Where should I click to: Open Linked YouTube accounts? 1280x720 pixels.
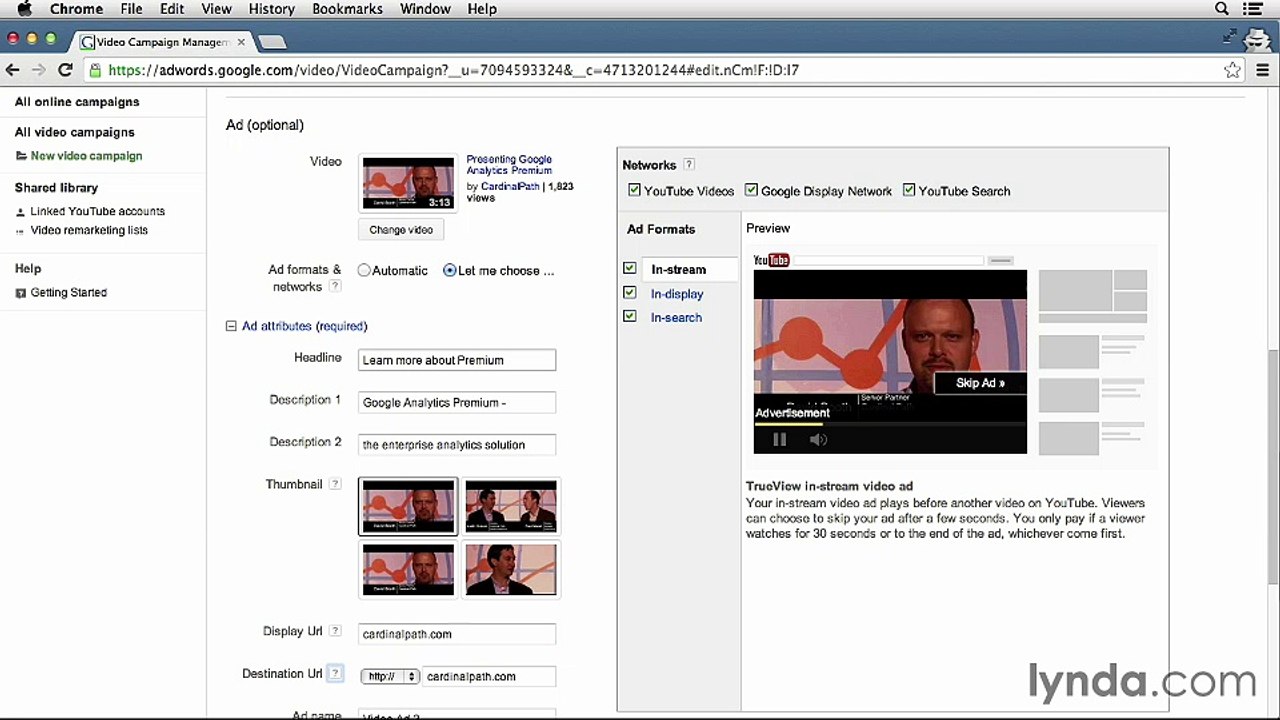tap(97, 211)
